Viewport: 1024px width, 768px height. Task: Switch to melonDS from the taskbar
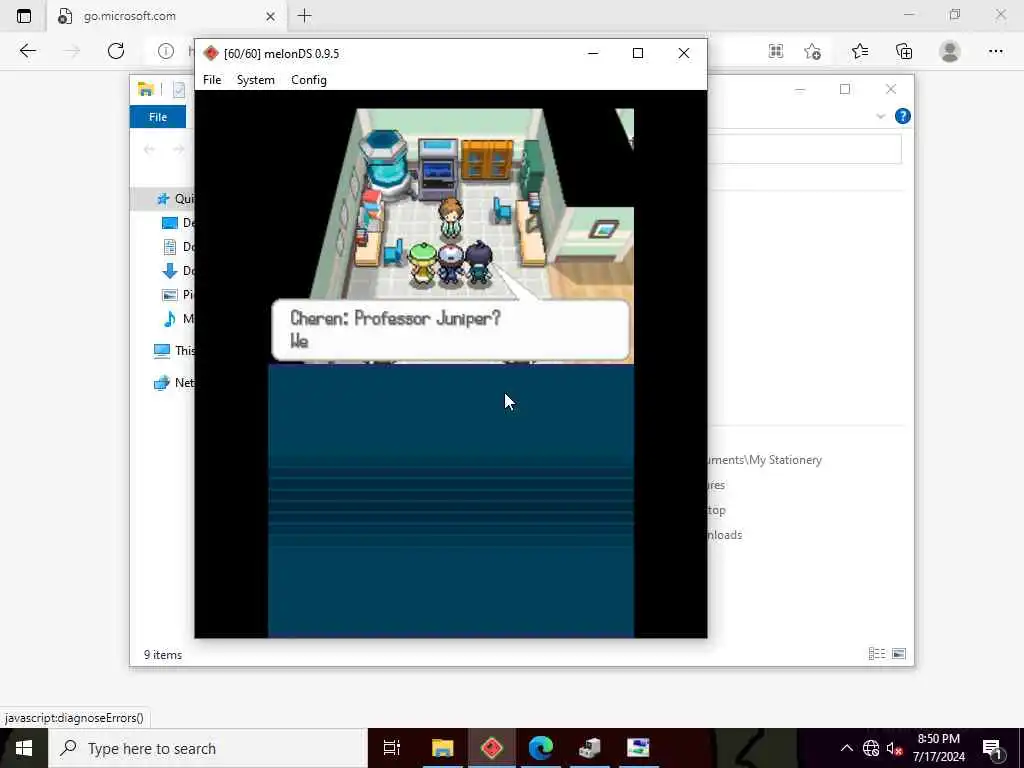(x=492, y=748)
